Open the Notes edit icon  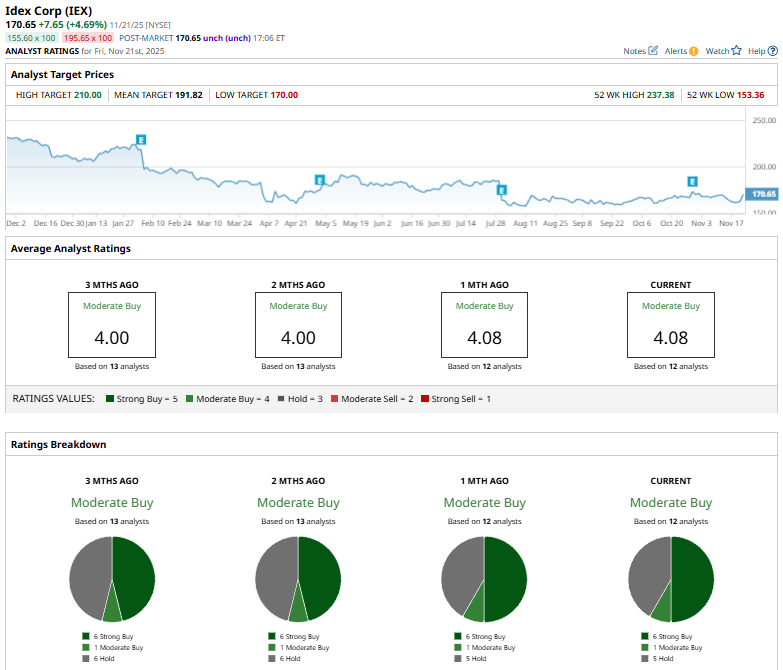(x=653, y=50)
